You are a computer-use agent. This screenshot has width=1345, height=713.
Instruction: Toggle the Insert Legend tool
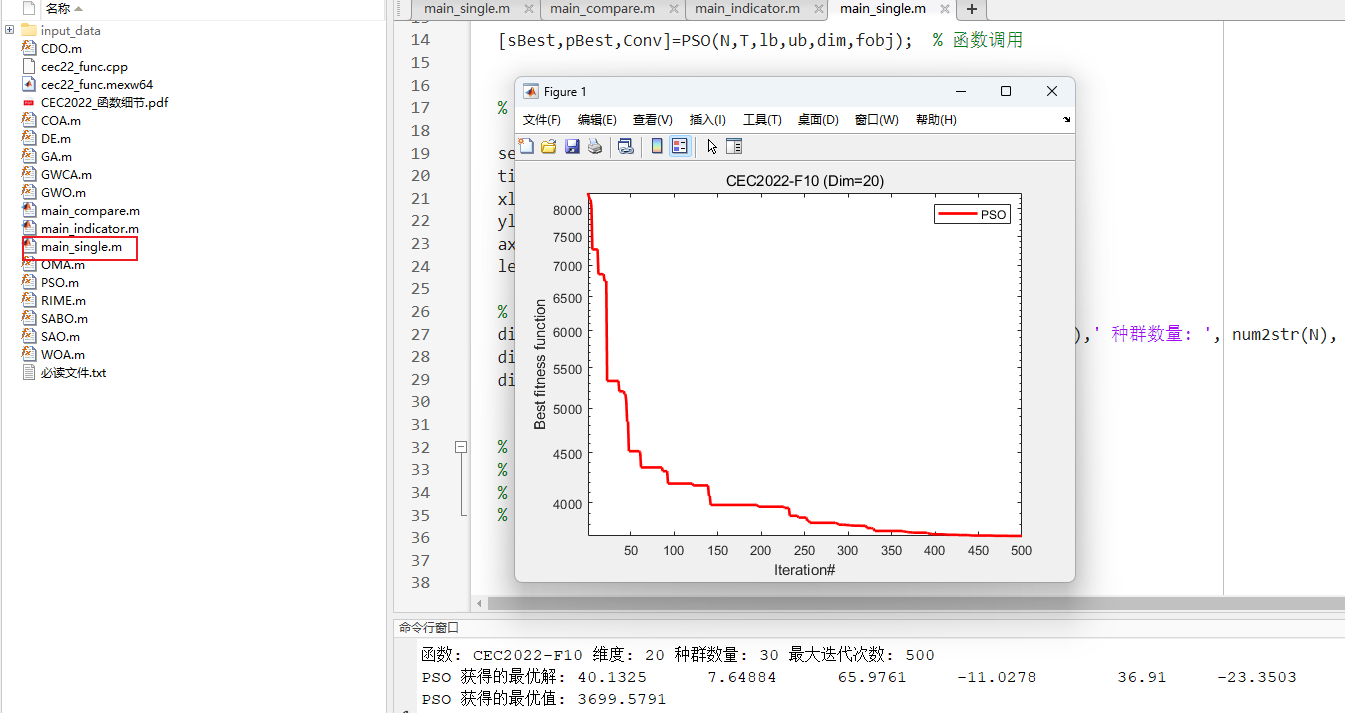[x=680, y=146]
